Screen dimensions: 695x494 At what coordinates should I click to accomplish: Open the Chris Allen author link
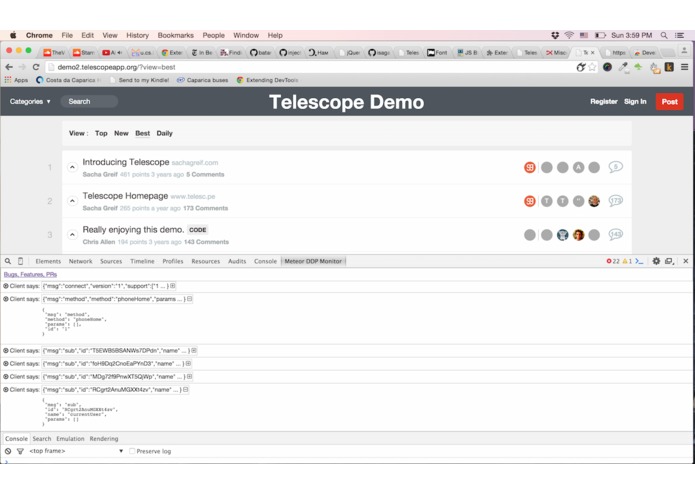[99, 242]
